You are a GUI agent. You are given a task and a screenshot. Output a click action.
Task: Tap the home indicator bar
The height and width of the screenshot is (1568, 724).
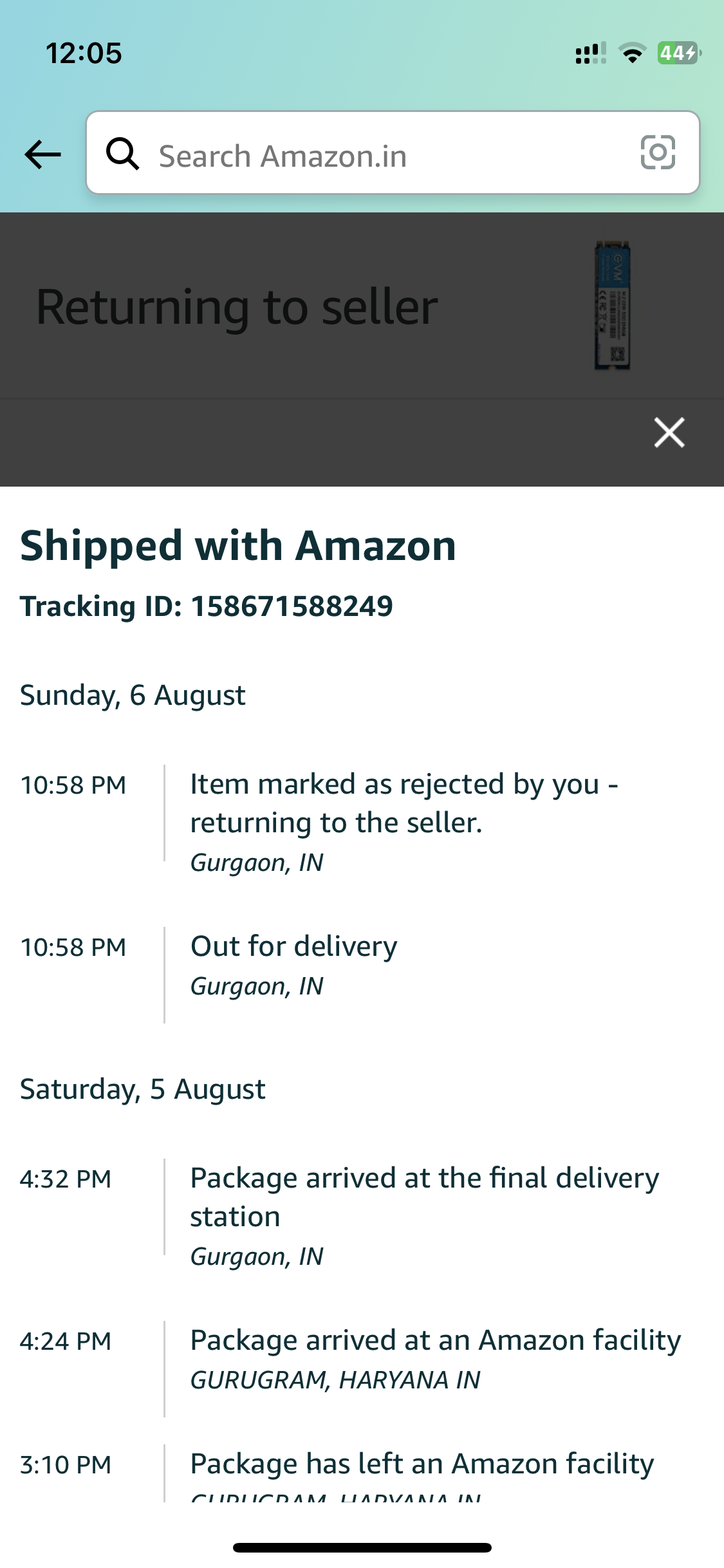click(x=362, y=1547)
